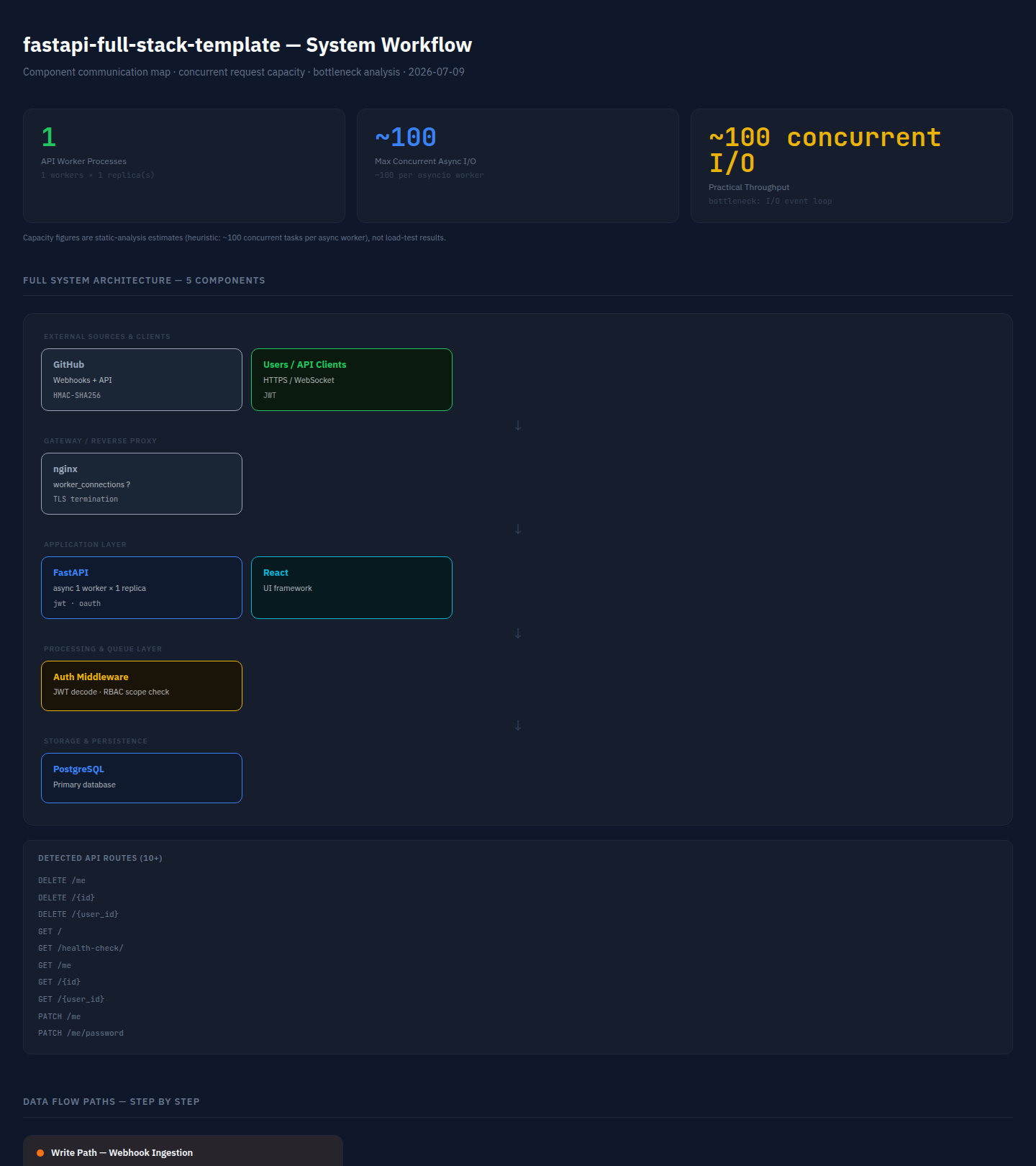1036x1166 pixels.
Task: Select the GET /{user_id} route
Action: (x=71, y=999)
